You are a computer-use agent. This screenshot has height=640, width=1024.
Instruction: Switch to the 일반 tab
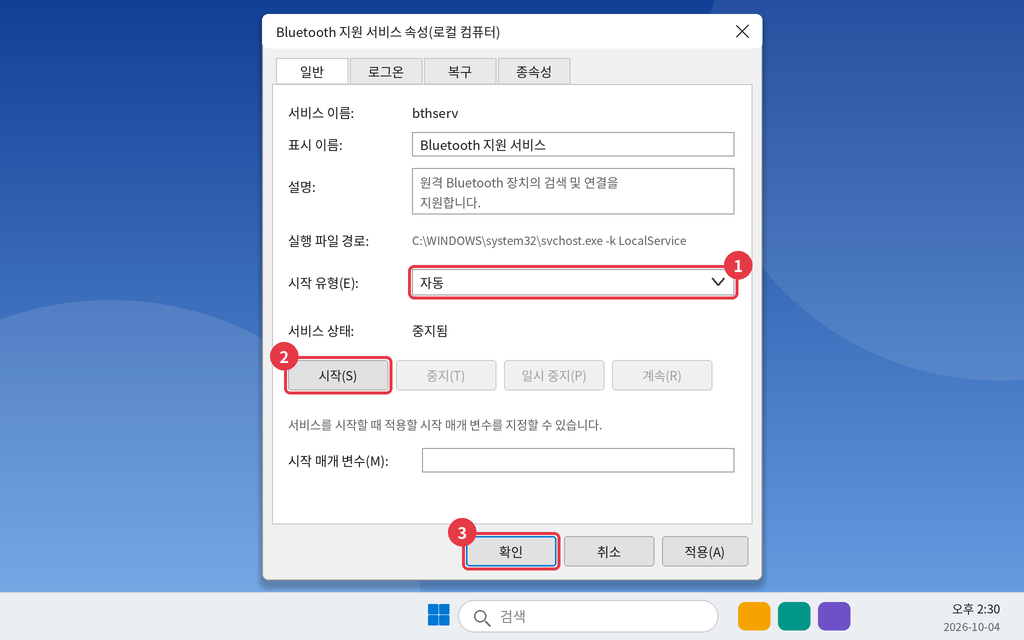tap(312, 71)
